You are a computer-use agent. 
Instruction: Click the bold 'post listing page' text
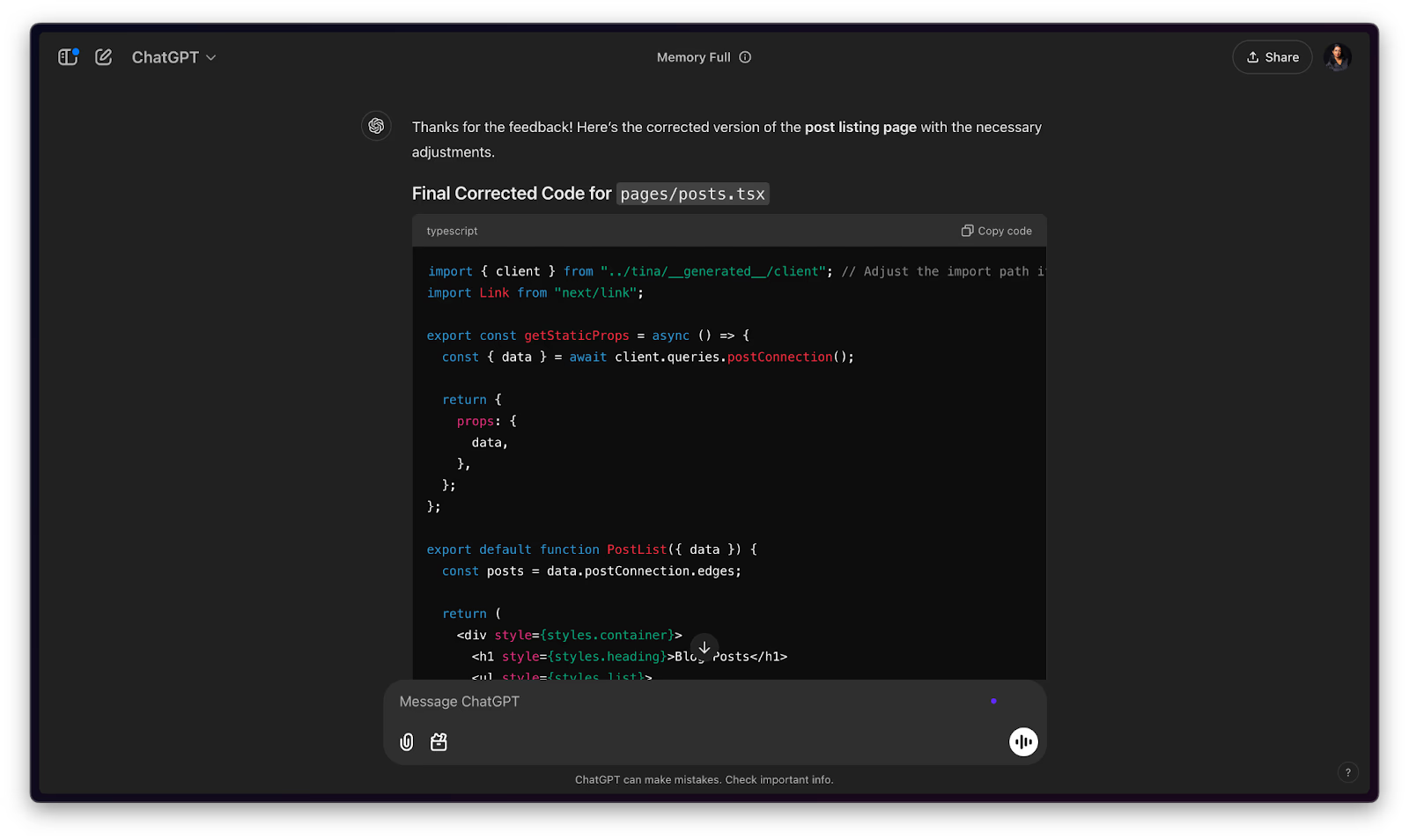tap(860, 128)
